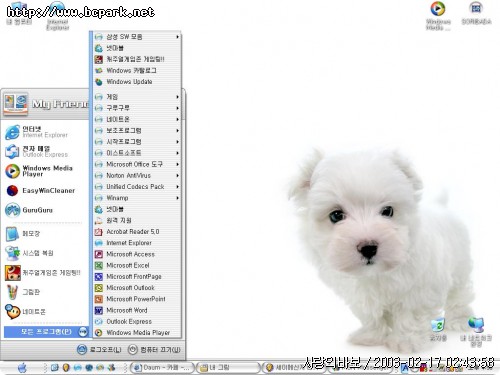This screenshot has height=375, width=500.
Task: Launch Microsoft PowerPoint
Action: (137, 299)
